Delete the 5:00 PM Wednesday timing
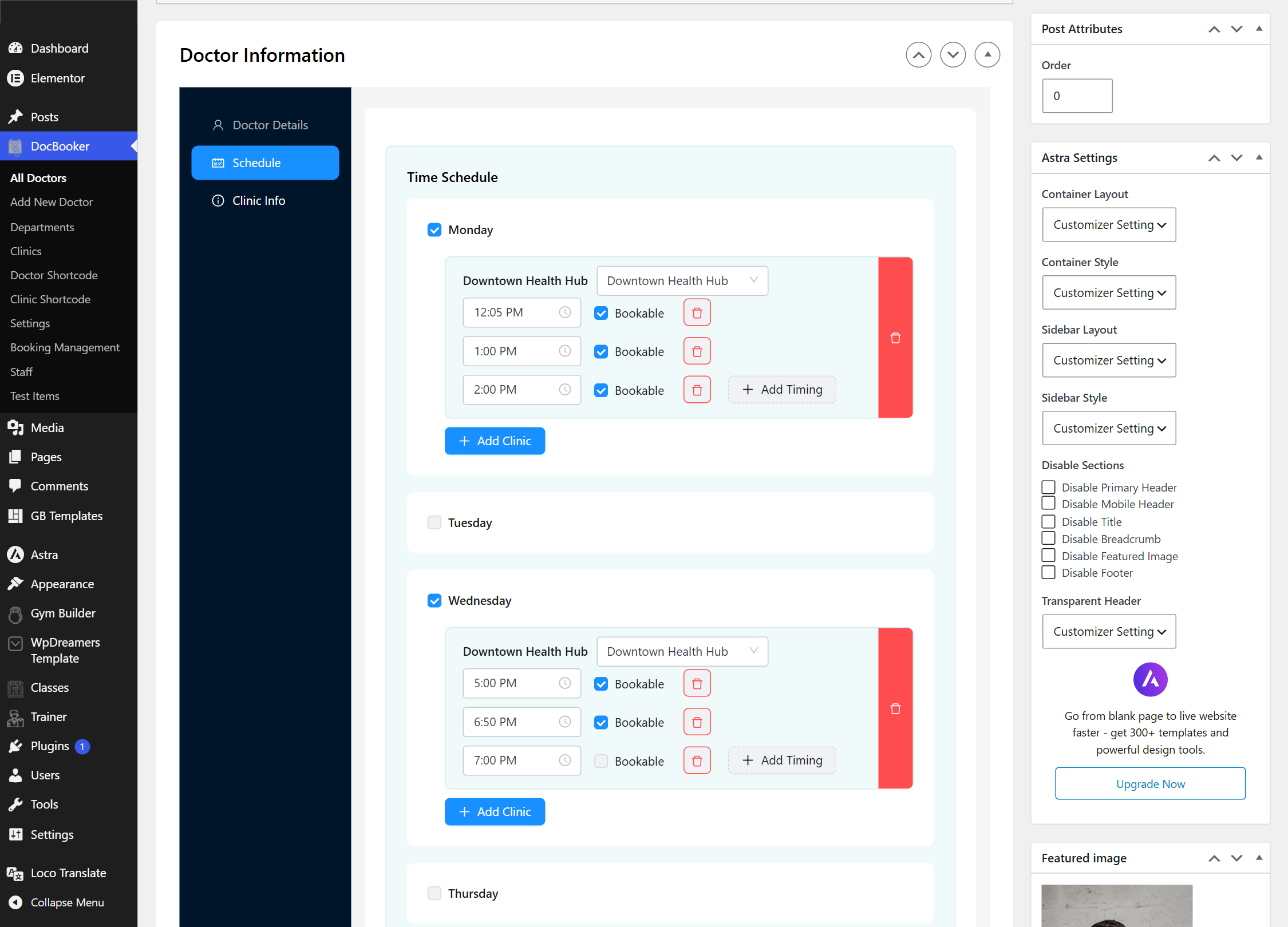This screenshot has width=1288, height=927. [x=697, y=683]
